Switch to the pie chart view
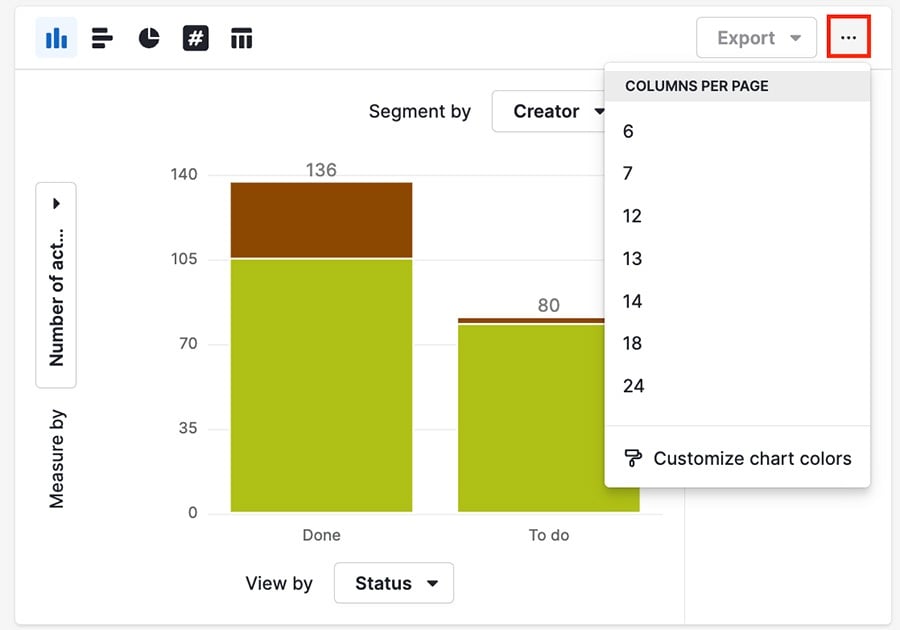This screenshot has height=630, width=900. pos(148,37)
